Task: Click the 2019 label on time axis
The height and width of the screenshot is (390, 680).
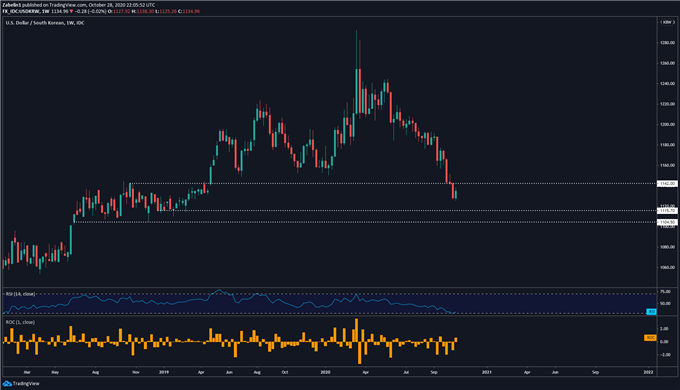Action: 163,372
